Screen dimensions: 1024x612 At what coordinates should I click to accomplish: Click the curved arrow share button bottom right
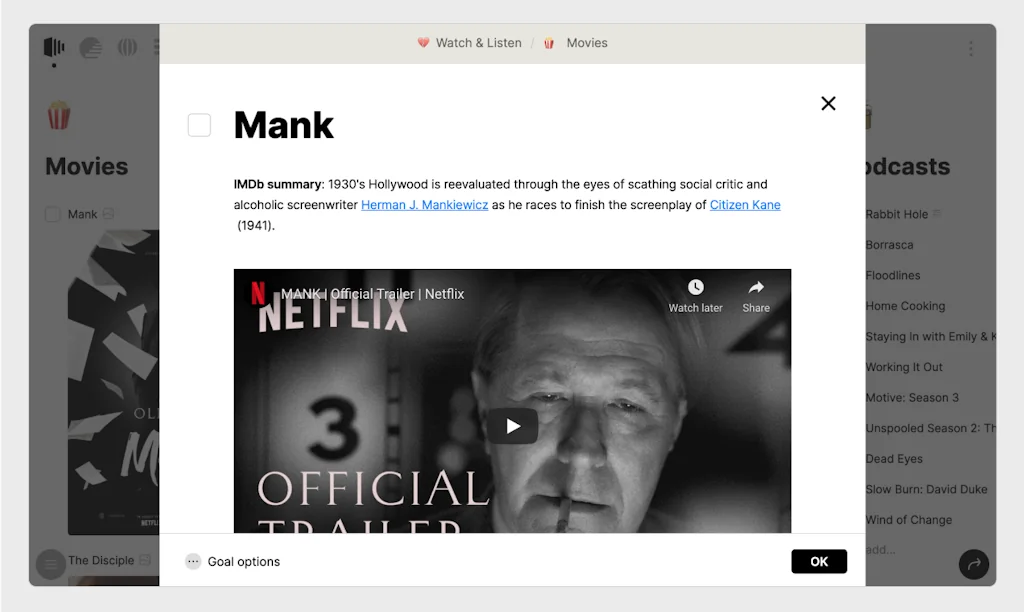click(x=974, y=564)
